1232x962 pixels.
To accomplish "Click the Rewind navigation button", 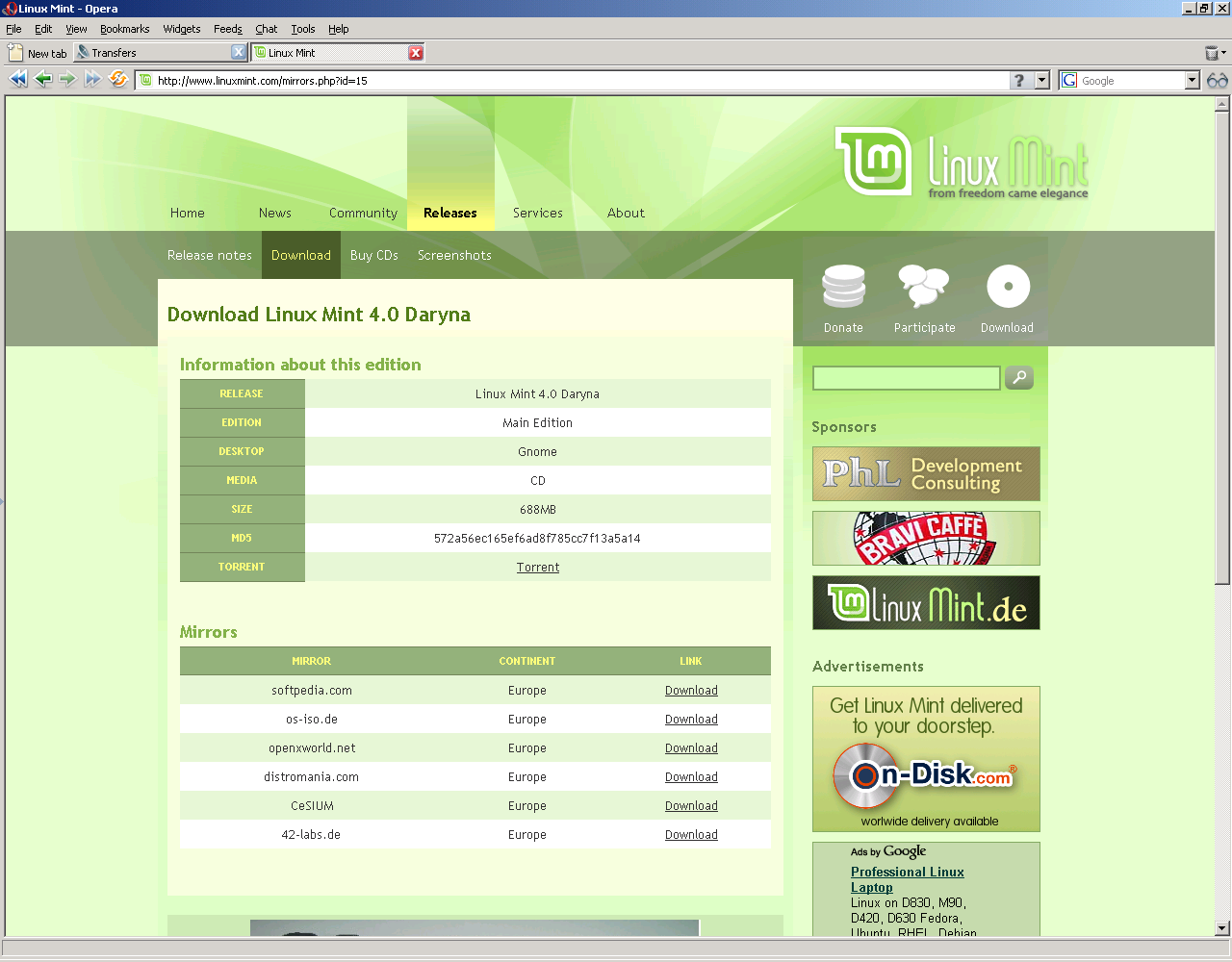I will [18, 80].
